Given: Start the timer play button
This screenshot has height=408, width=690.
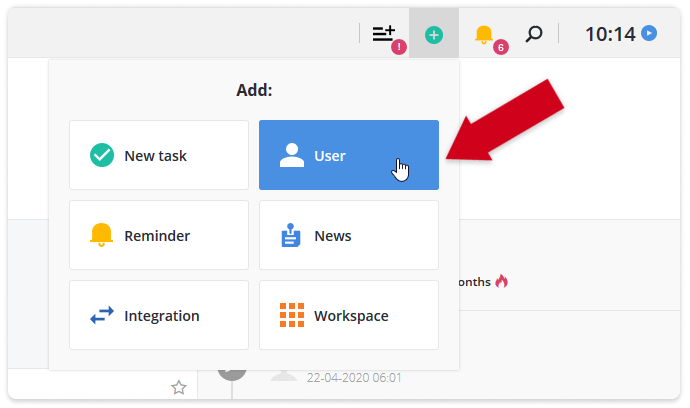Looking at the screenshot, I should pos(649,33).
